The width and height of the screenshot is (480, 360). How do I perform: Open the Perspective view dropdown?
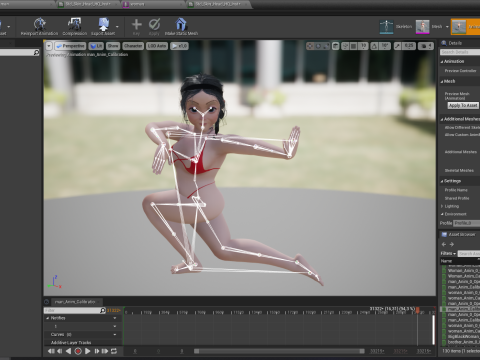(70, 46)
